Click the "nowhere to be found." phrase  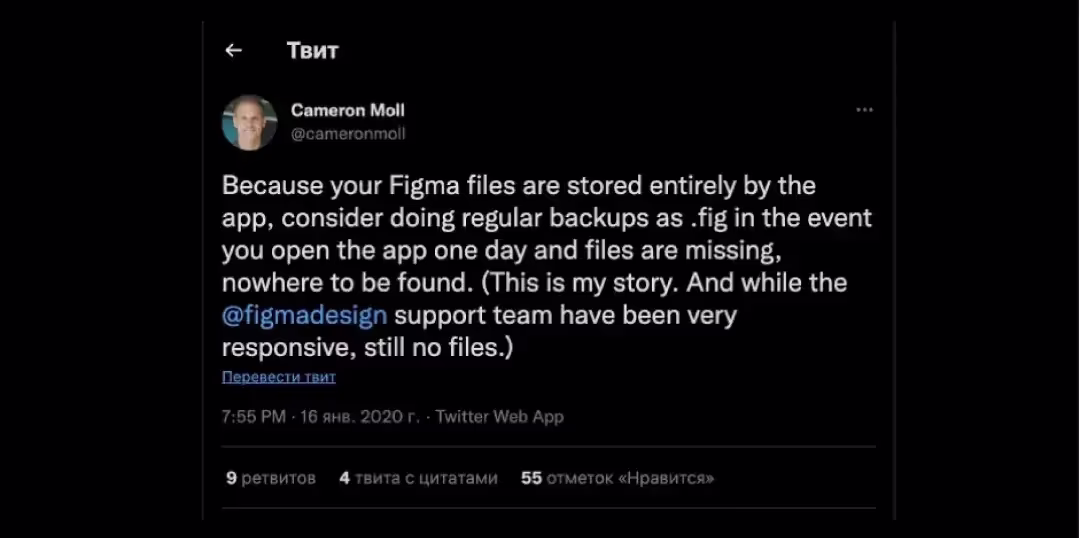click(x=347, y=283)
